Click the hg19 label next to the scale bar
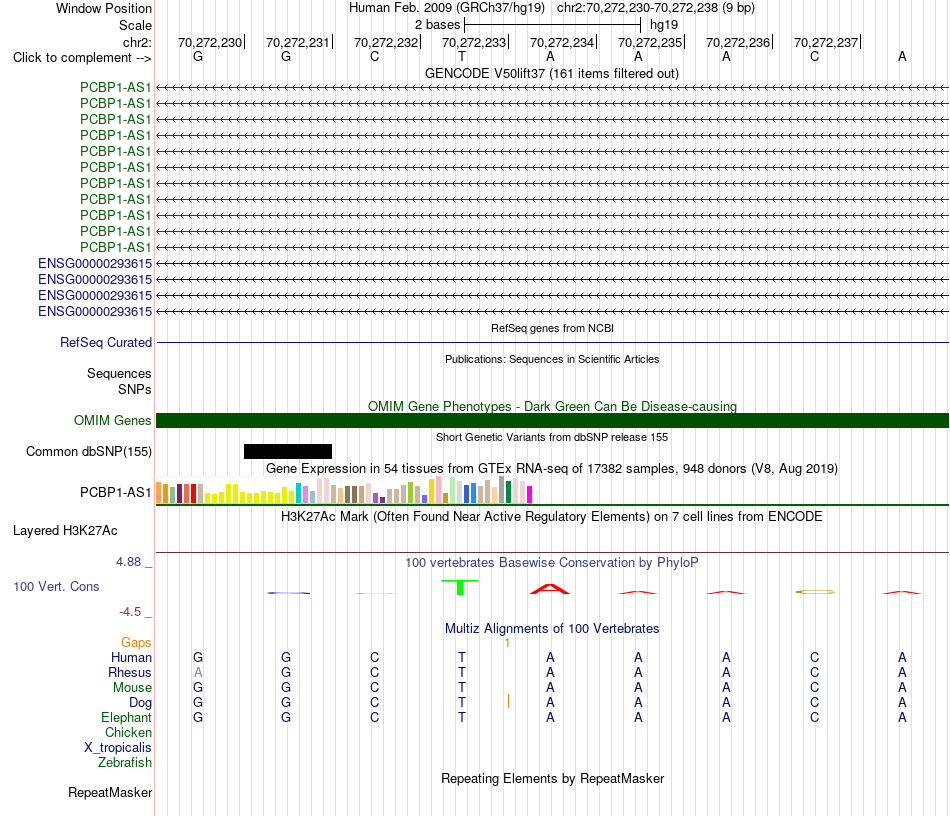 [x=664, y=25]
